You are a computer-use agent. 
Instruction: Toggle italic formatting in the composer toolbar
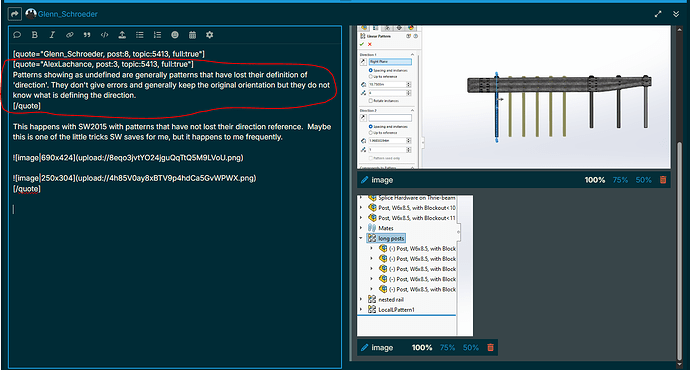coord(52,35)
